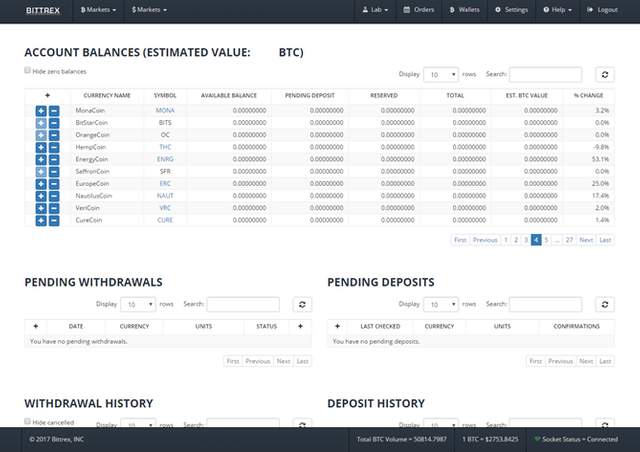Image resolution: width=640 pixels, height=452 pixels.
Task: Open the NAUT symbol link
Action: pyautogui.click(x=165, y=196)
